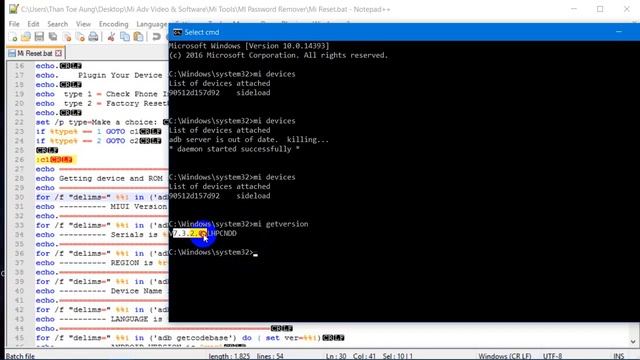Viewport: 640px width, 360px height.
Task: Click 'INS' insert mode in status bar
Action: coord(618,356)
